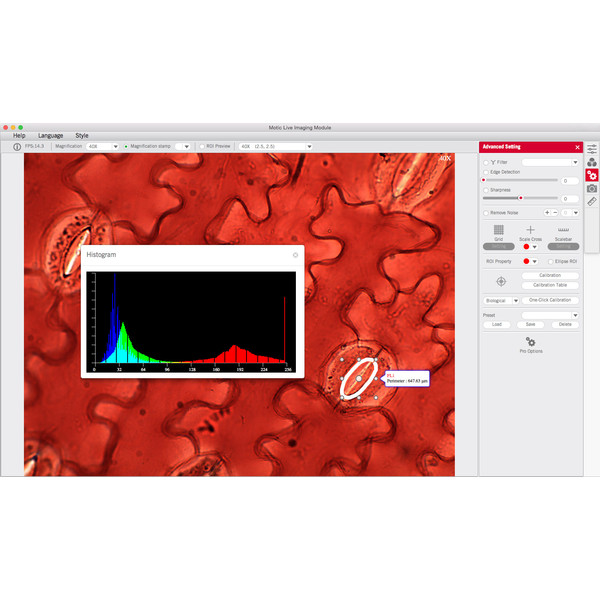Toggle the Ellipse ROI checkbox
The width and height of the screenshot is (600, 600).
551,262
